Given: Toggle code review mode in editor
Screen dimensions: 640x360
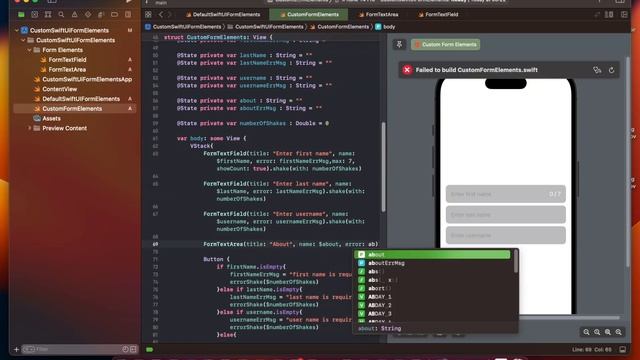Looking at the screenshot, I should click(597, 15).
